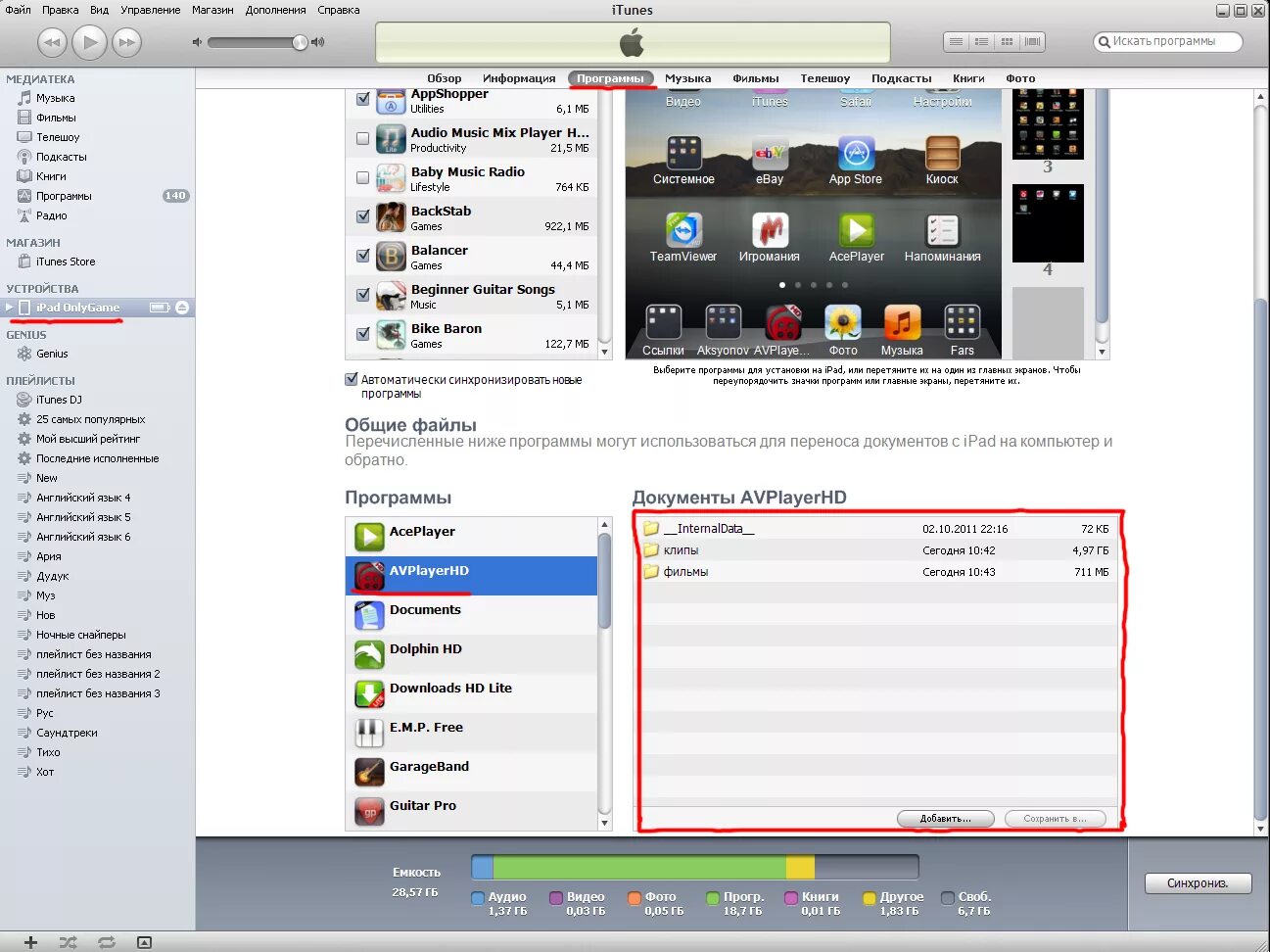Toggle automatic sync of new apps checkbox
Screen dimensions: 1270x952
tap(352, 379)
